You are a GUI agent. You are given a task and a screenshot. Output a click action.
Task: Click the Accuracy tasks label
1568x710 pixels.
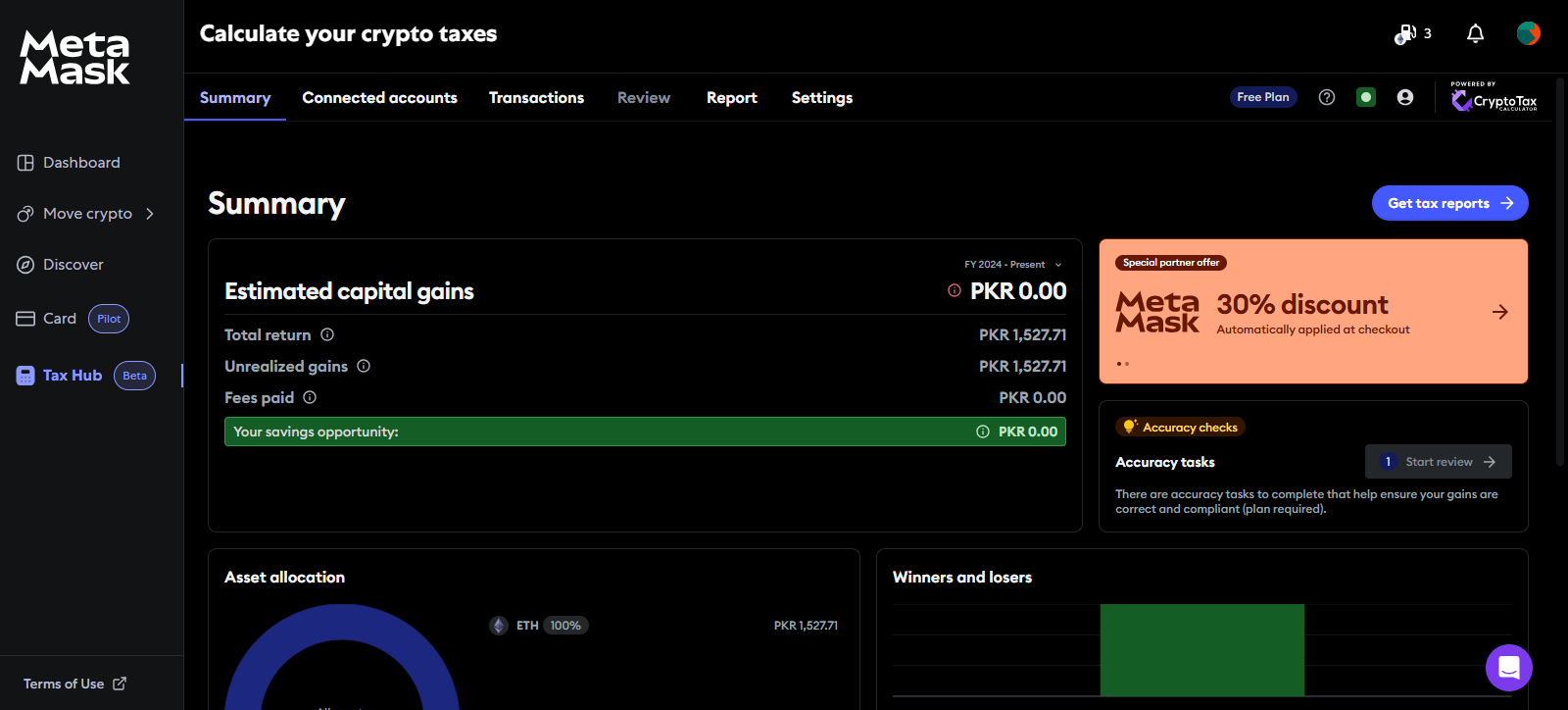point(1165,462)
